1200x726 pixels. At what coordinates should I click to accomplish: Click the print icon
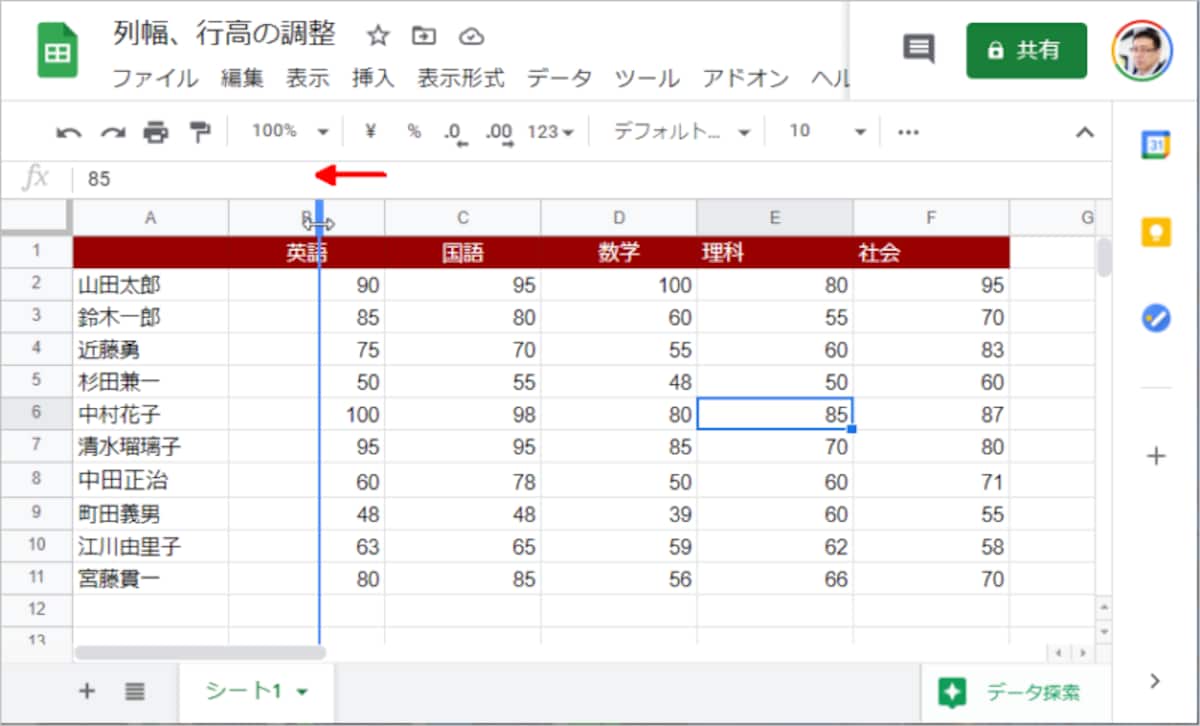(156, 132)
